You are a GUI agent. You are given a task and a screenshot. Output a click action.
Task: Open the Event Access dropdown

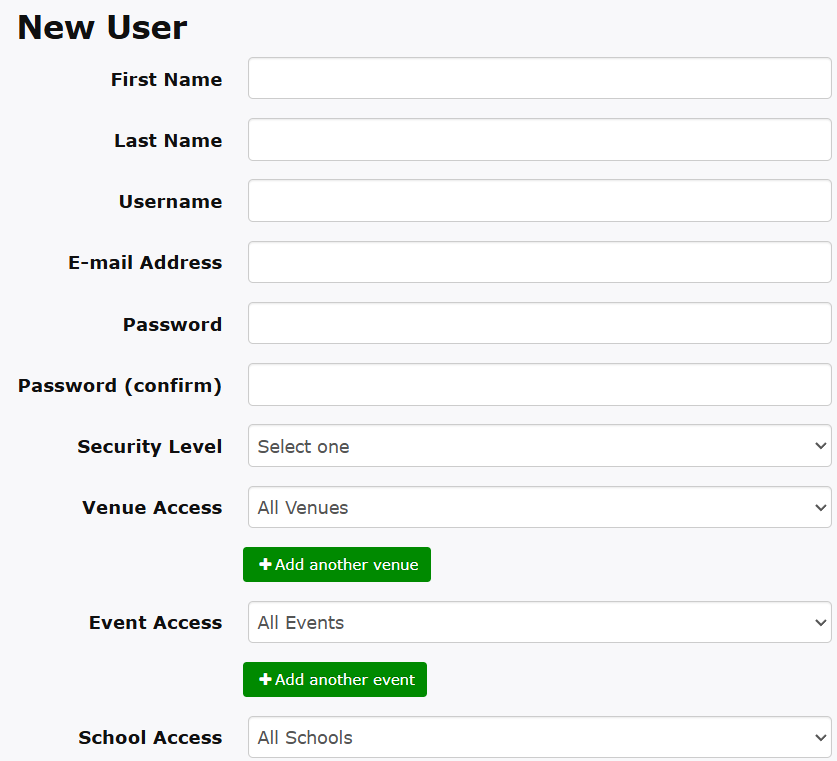(539, 623)
